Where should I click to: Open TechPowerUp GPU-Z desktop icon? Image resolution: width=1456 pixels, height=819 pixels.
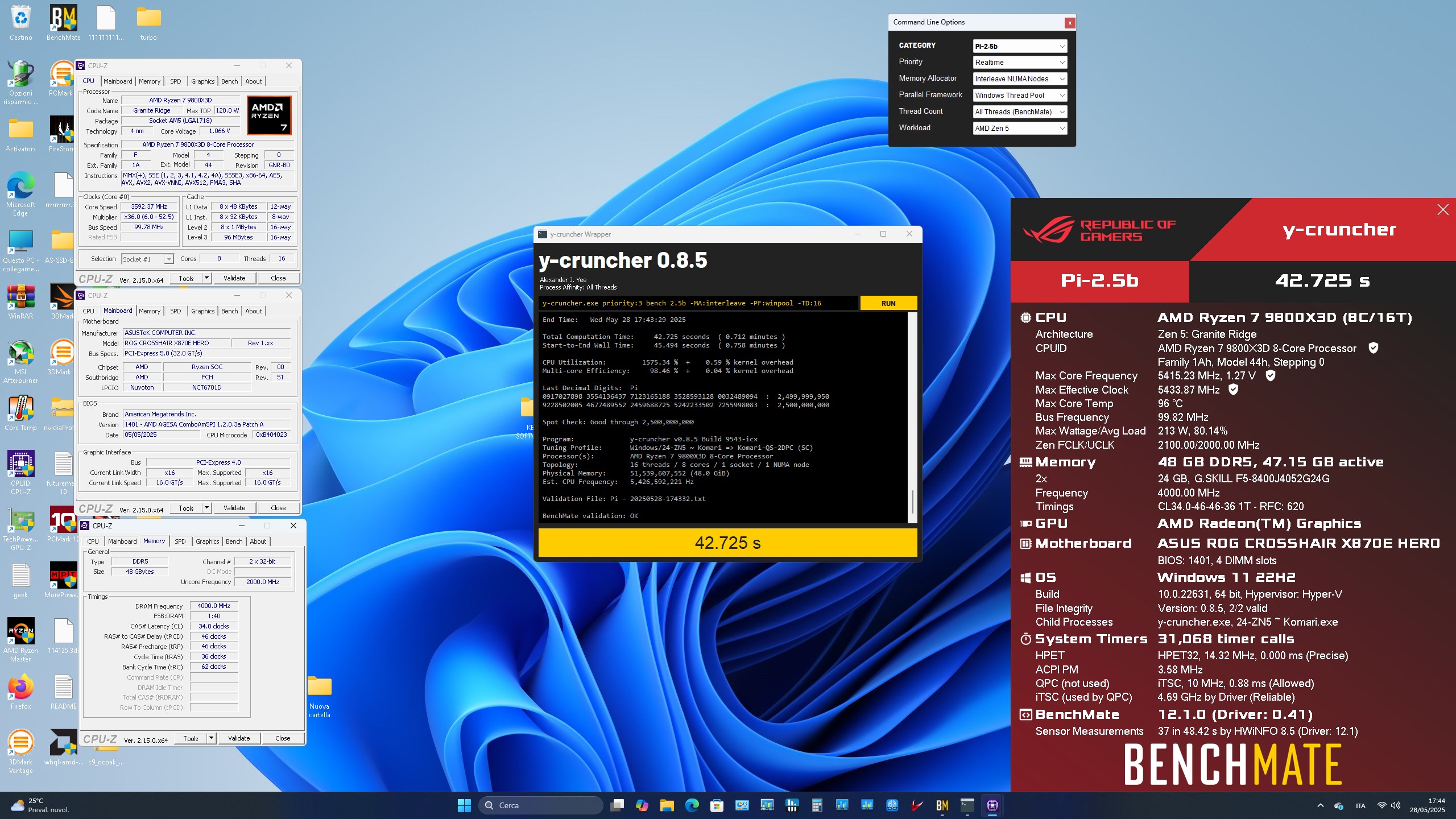point(20,529)
